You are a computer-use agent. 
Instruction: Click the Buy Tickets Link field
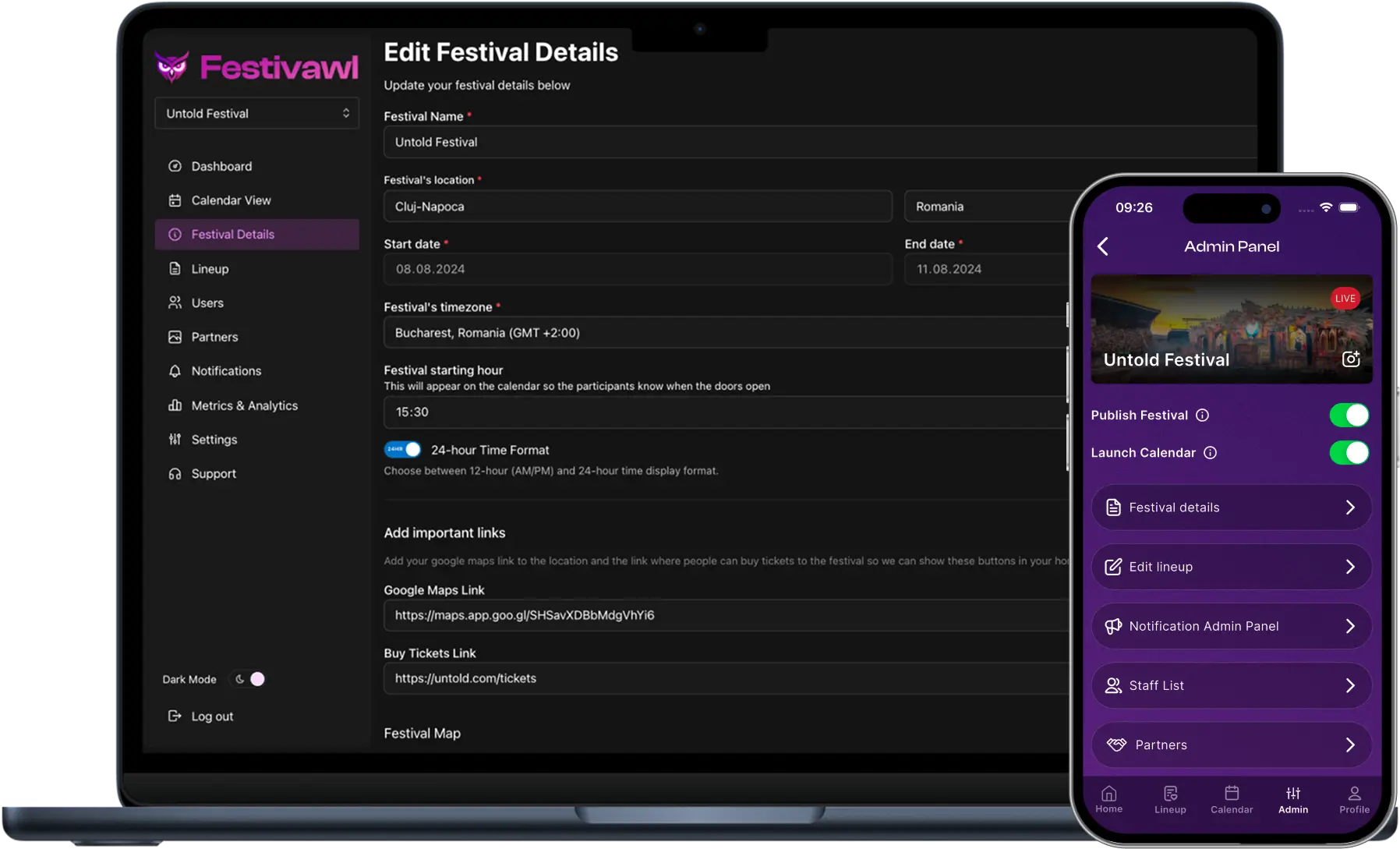click(x=726, y=678)
